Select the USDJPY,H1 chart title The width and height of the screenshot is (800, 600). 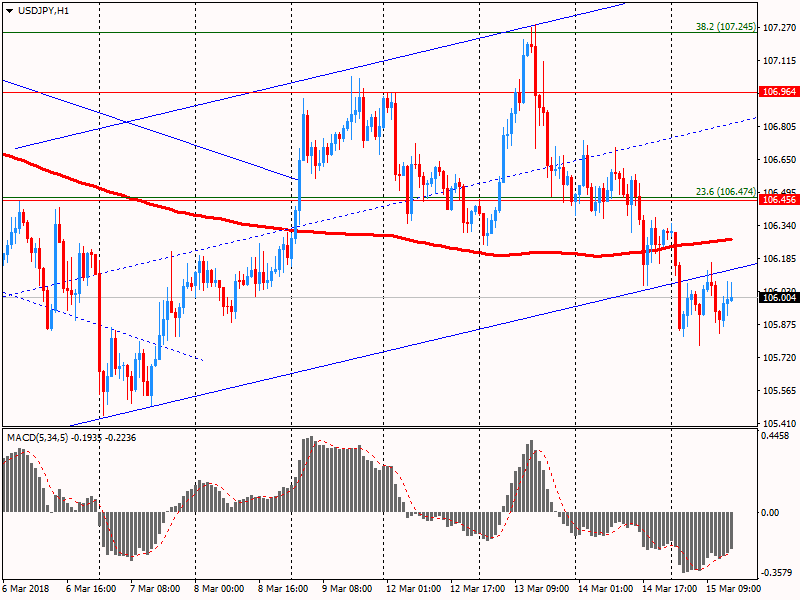[43, 11]
